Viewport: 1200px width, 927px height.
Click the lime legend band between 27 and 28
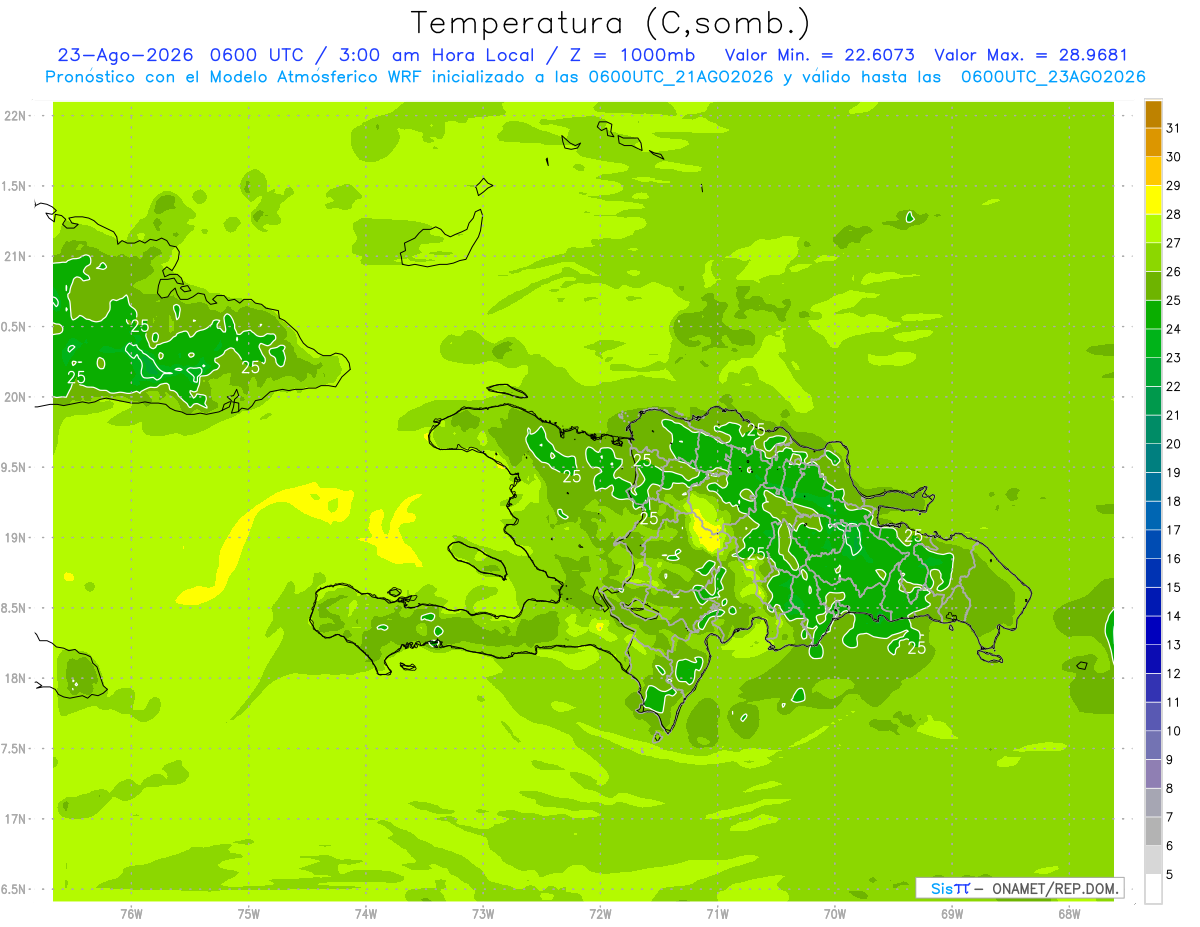coord(1153,228)
